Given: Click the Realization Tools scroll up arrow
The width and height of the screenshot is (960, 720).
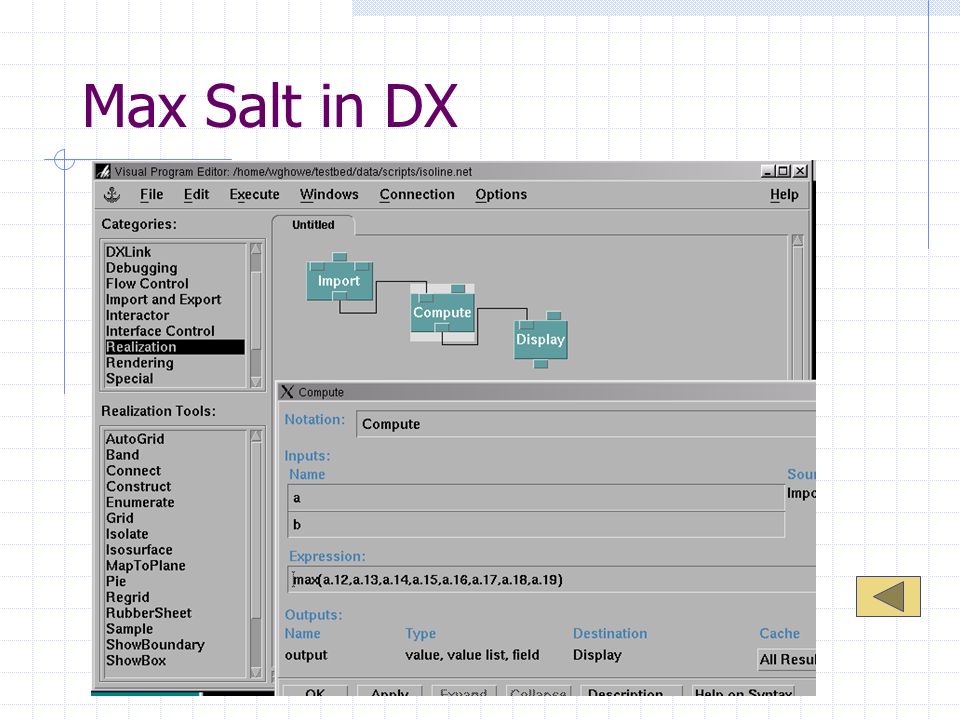Looking at the screenshot, I should [x=256, y=436].
